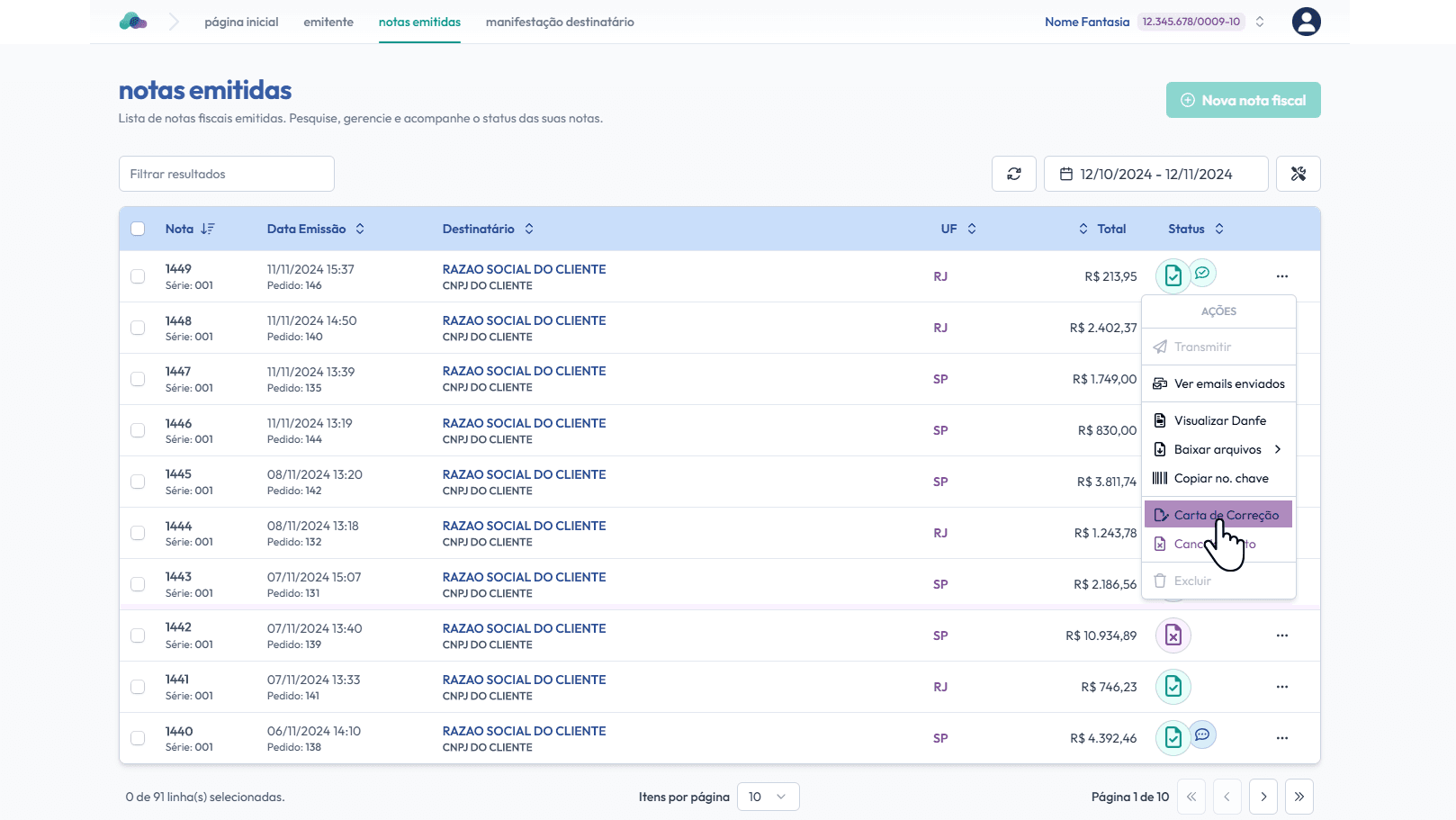
Task: Go to the last page of results
Action: click(x=1299, y=797)
